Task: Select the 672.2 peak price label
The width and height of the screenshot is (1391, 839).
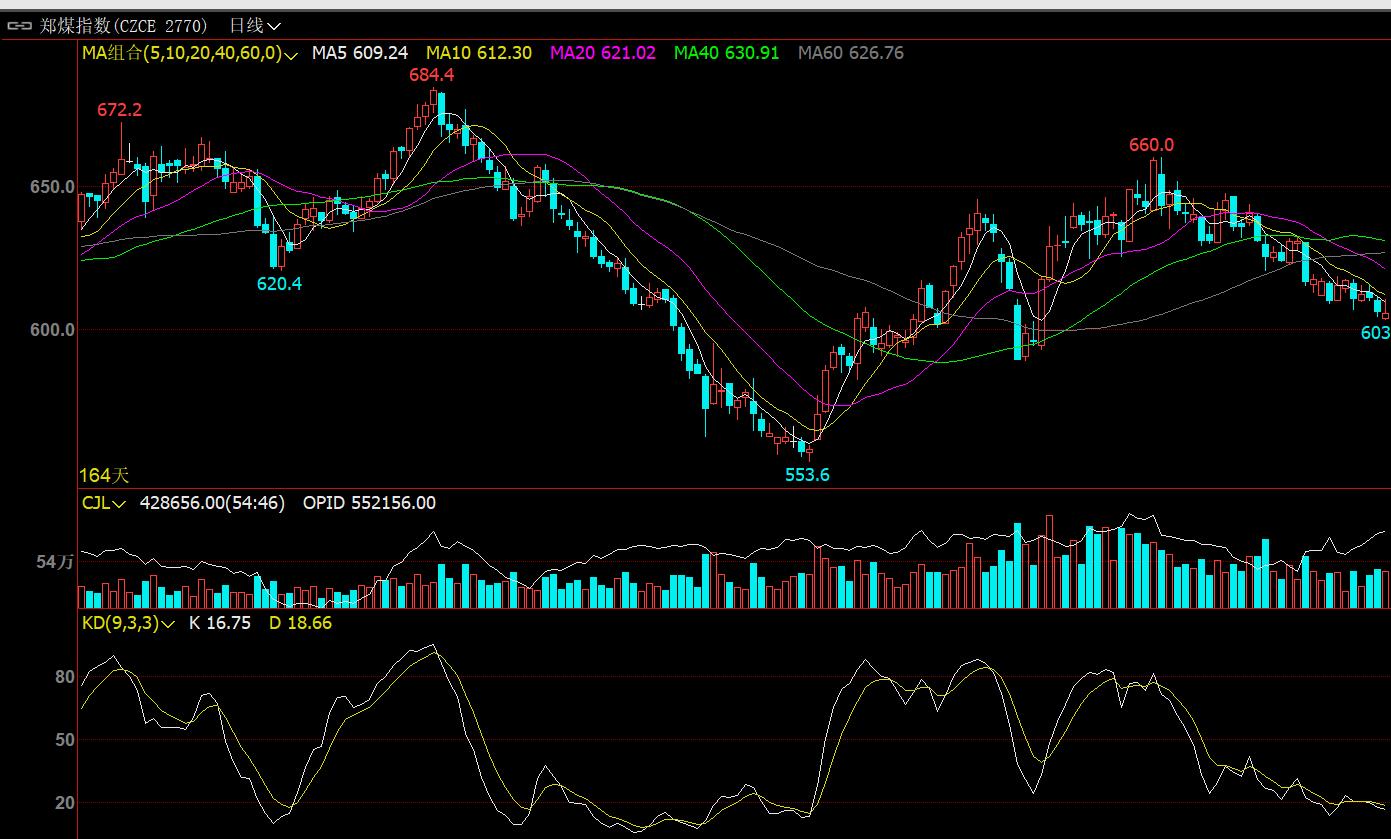Action: click(x=119, y=110)
